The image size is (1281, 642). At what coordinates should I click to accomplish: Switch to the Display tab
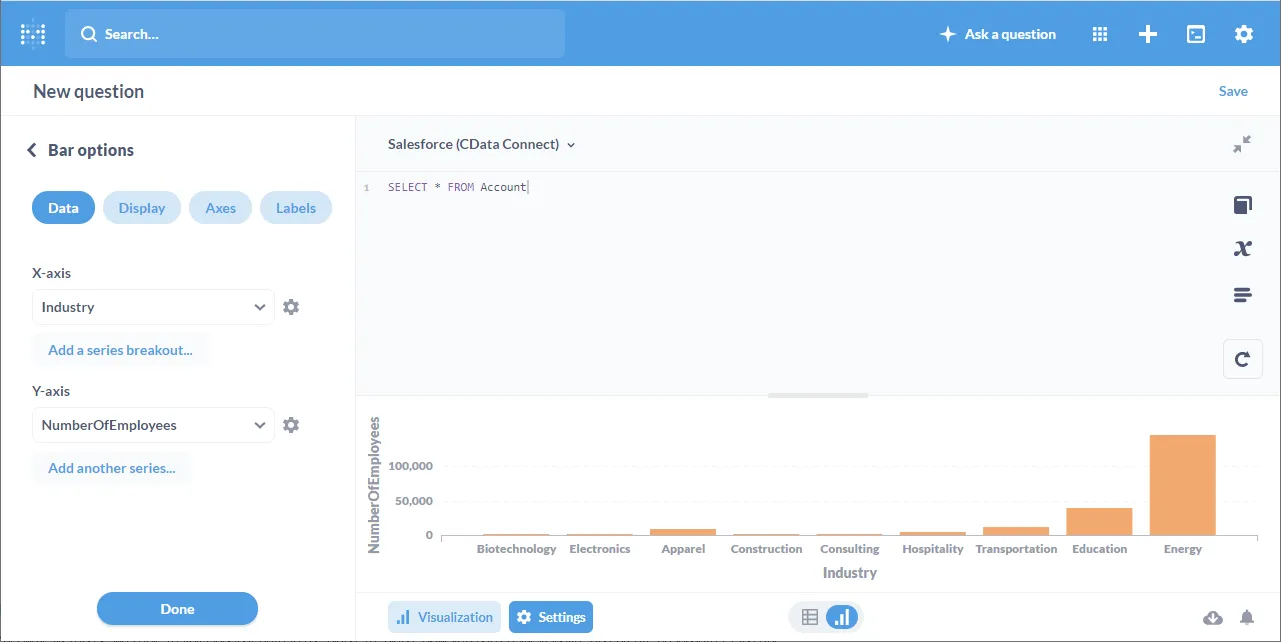(142, 208)
